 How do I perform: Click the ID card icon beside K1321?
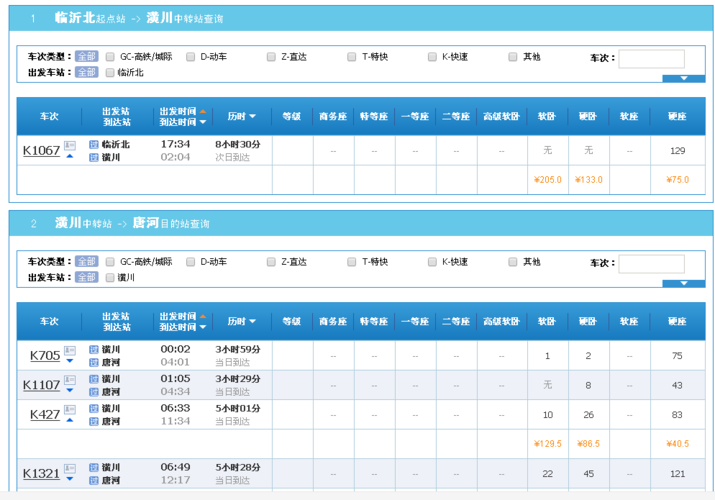tap(69, 468)
